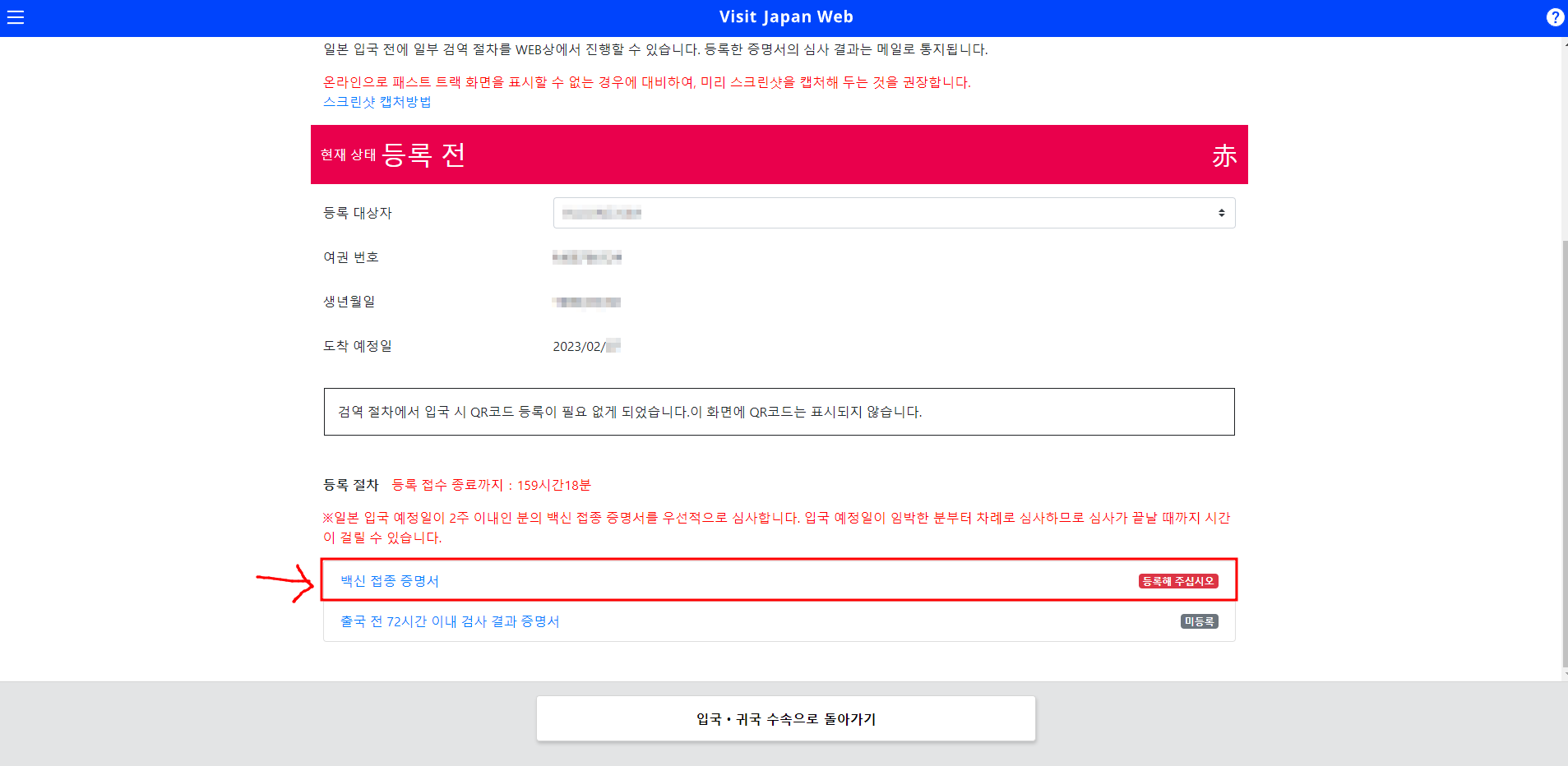Click the 등록해 주십시오 badge
Image resolution: width=1568 pixels, height=766 pixels.
pyautogui.click(x=1178, y=581)
